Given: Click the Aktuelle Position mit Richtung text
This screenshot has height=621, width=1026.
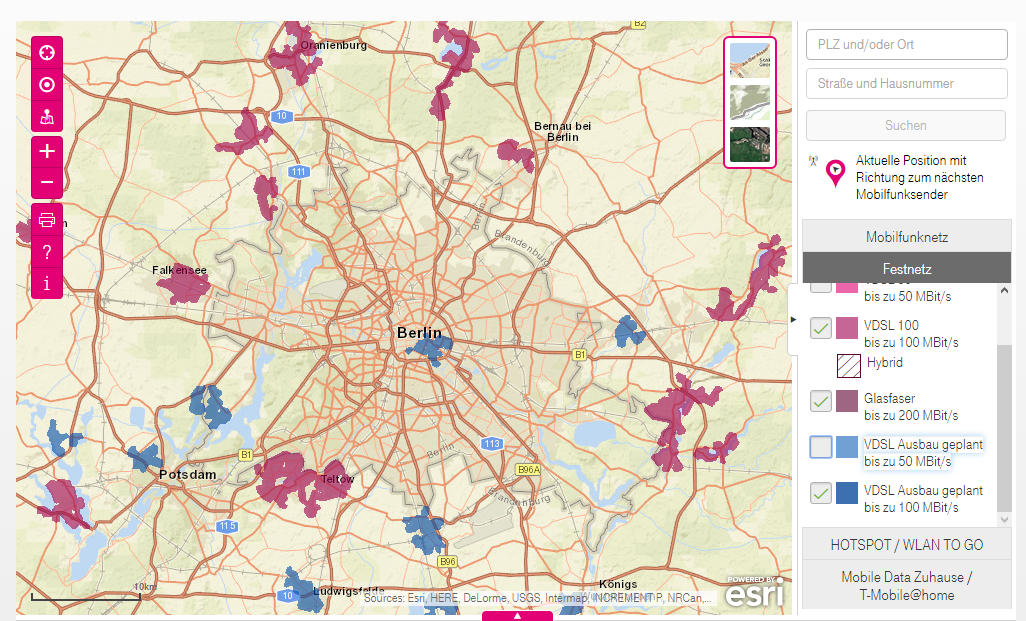Looking at the screenshot, I should tap(919, 177).
